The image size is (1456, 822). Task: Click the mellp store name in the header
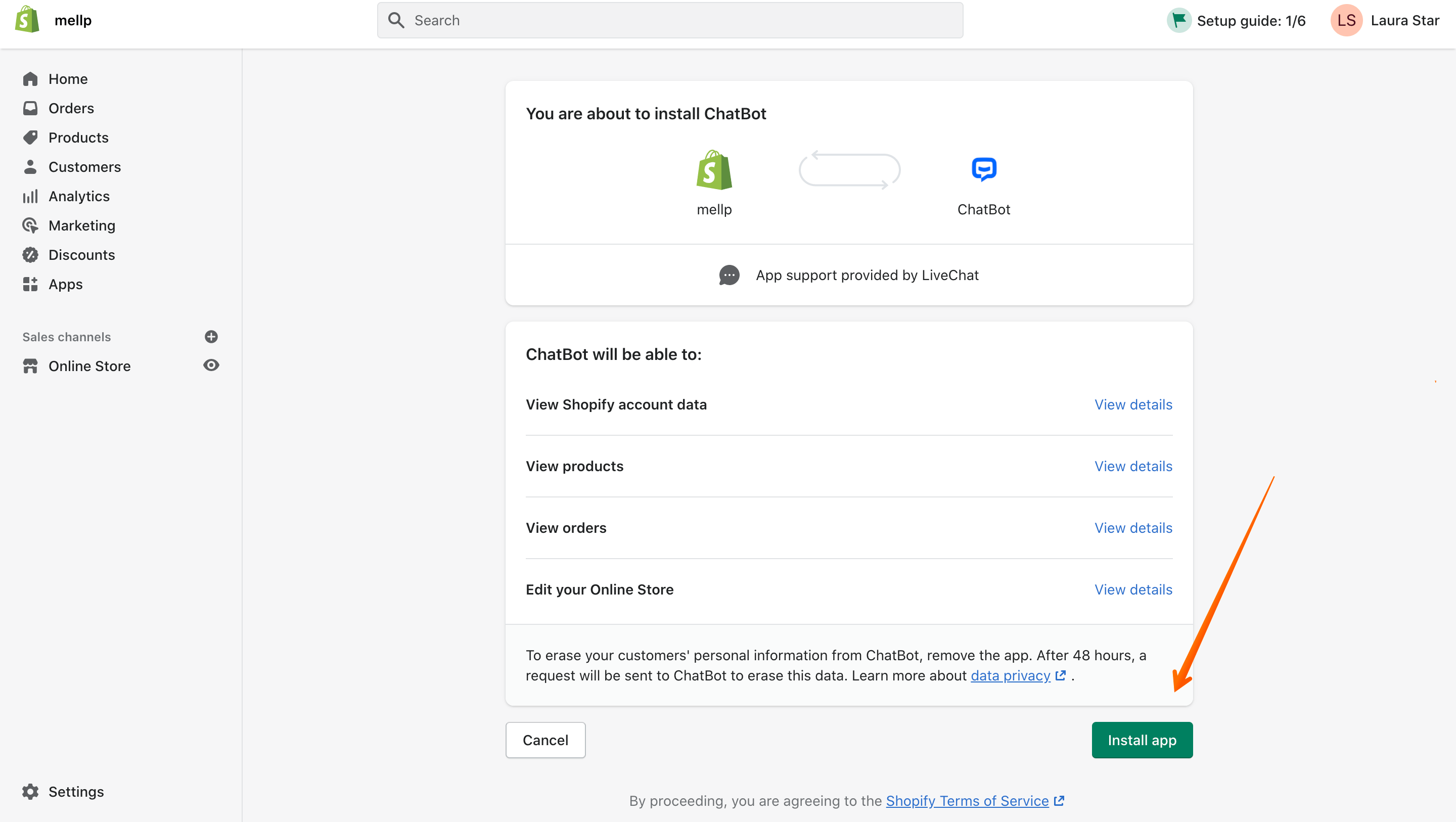[x=73, y=20]
